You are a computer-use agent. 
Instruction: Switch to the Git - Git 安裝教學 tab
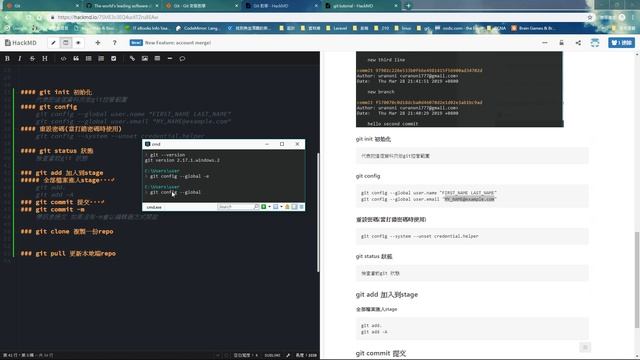click(x=201, y=6)
